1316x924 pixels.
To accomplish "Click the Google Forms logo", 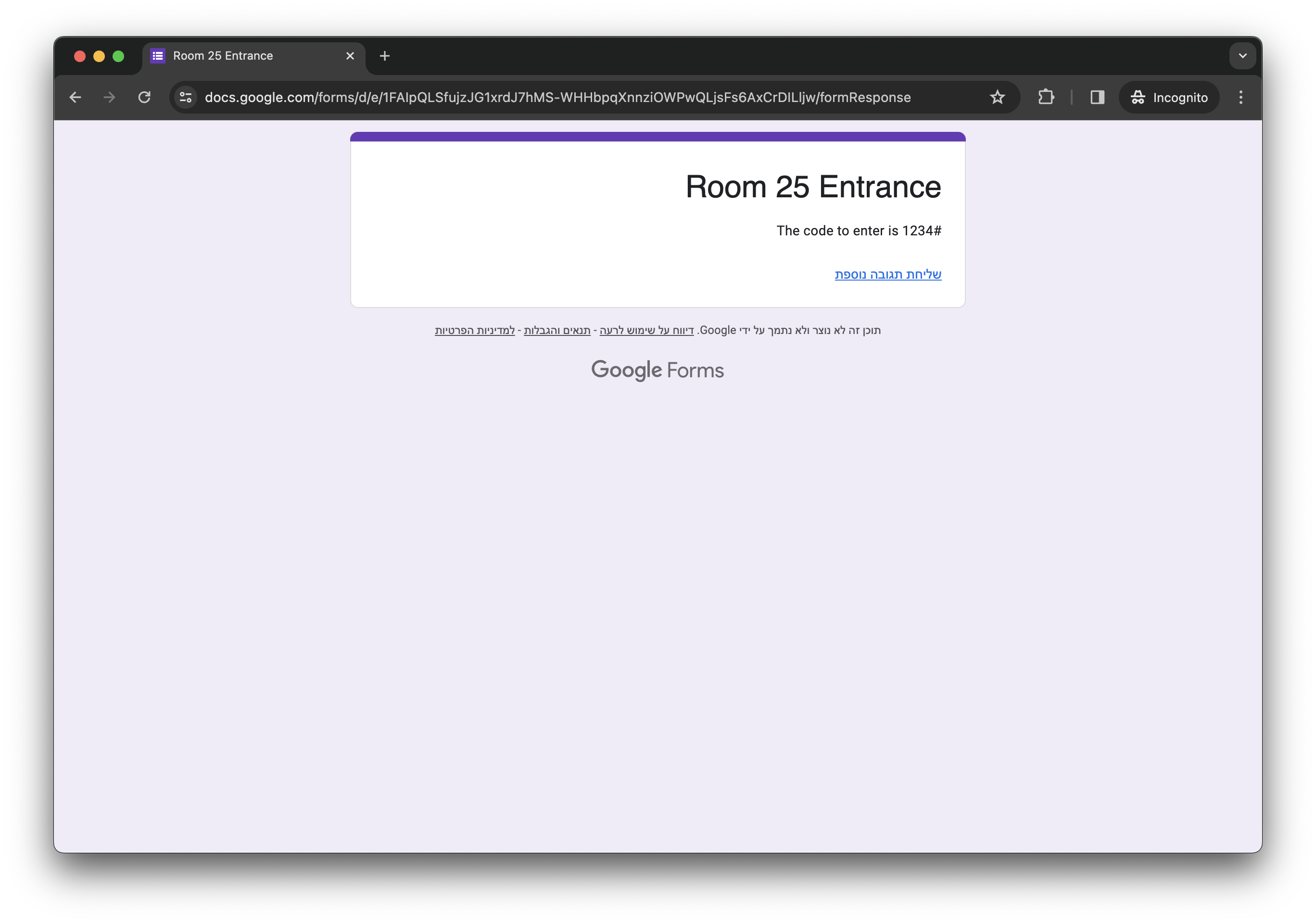I will coord(658,371).
